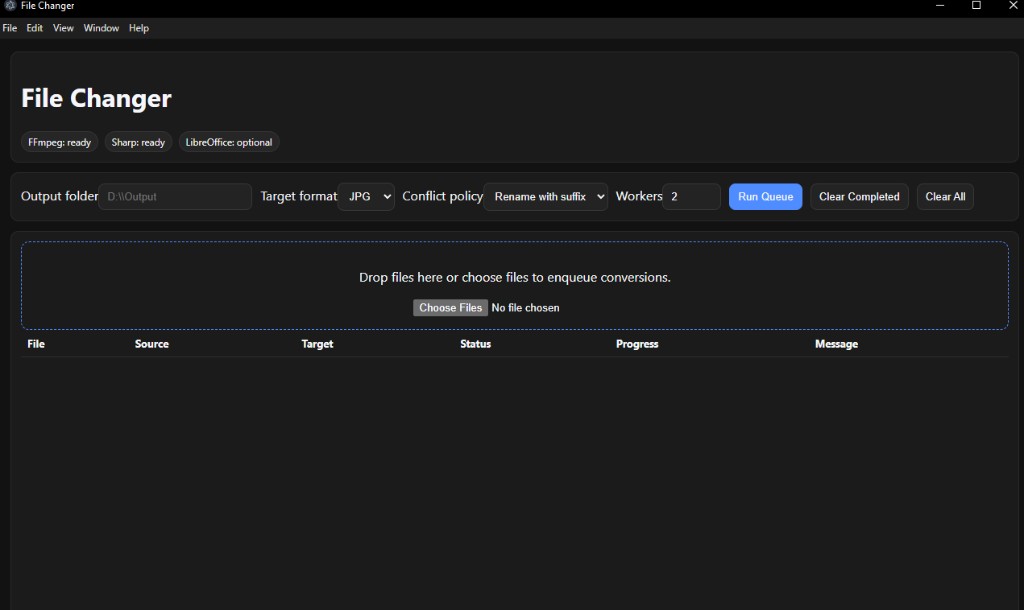The height and width of the screenshot is (610, 1024).
Task: Click the Status column header
Action: point(475,344)
